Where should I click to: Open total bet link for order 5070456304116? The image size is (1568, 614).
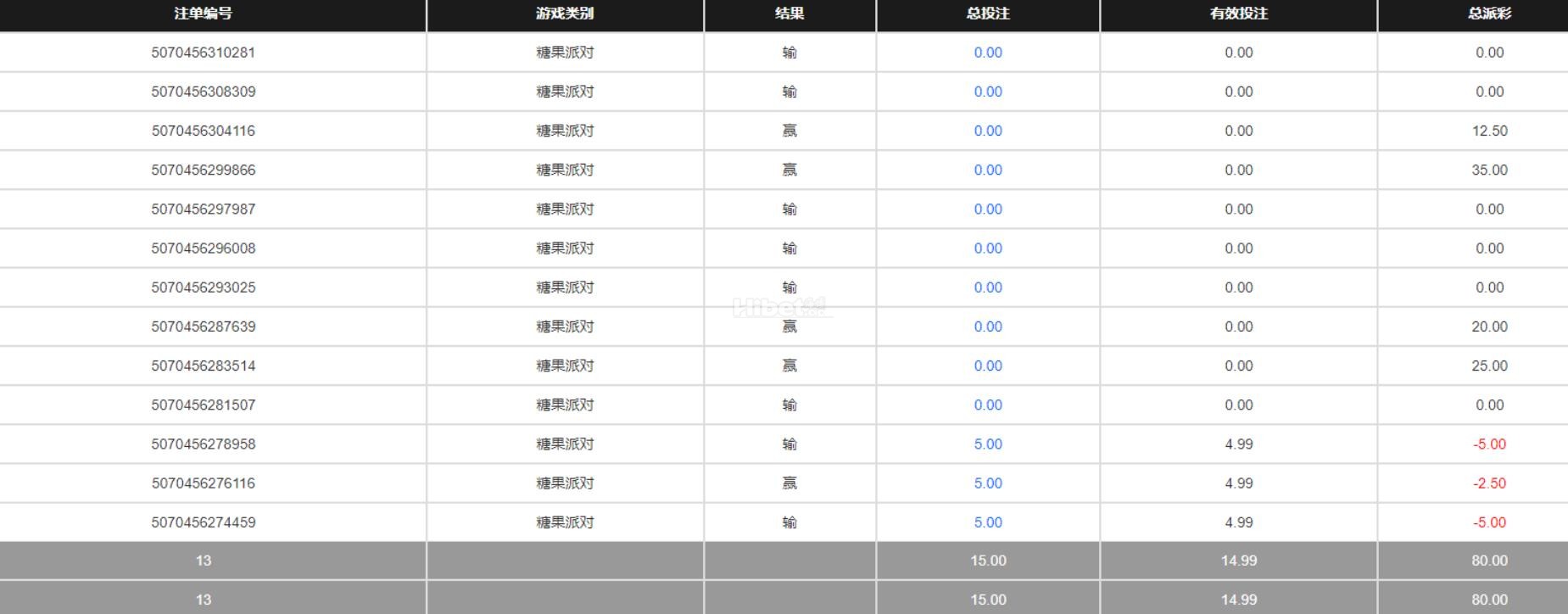(x=988, y=131)
